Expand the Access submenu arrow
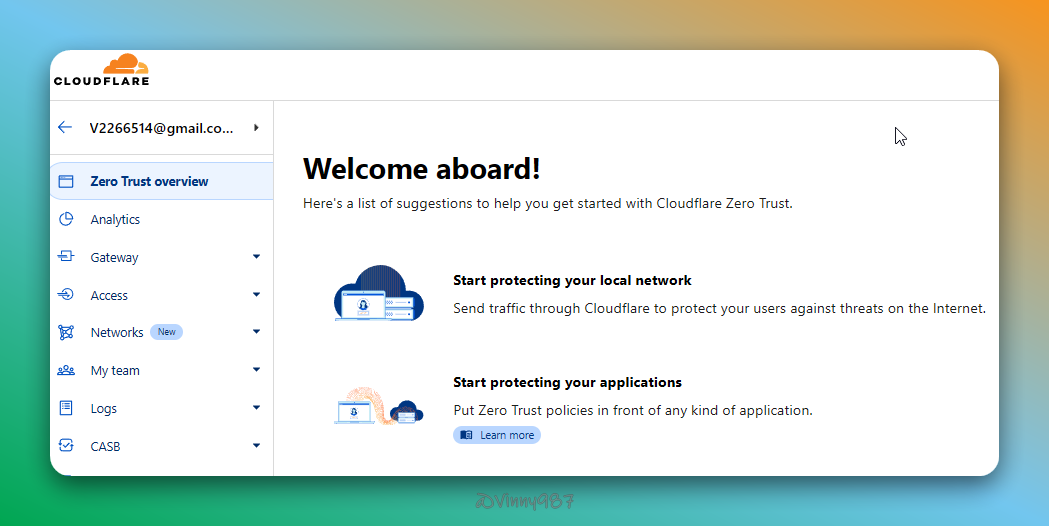The width and height of the screenshot is (1049, 526). pyautogui.click(x=256, y=295)
